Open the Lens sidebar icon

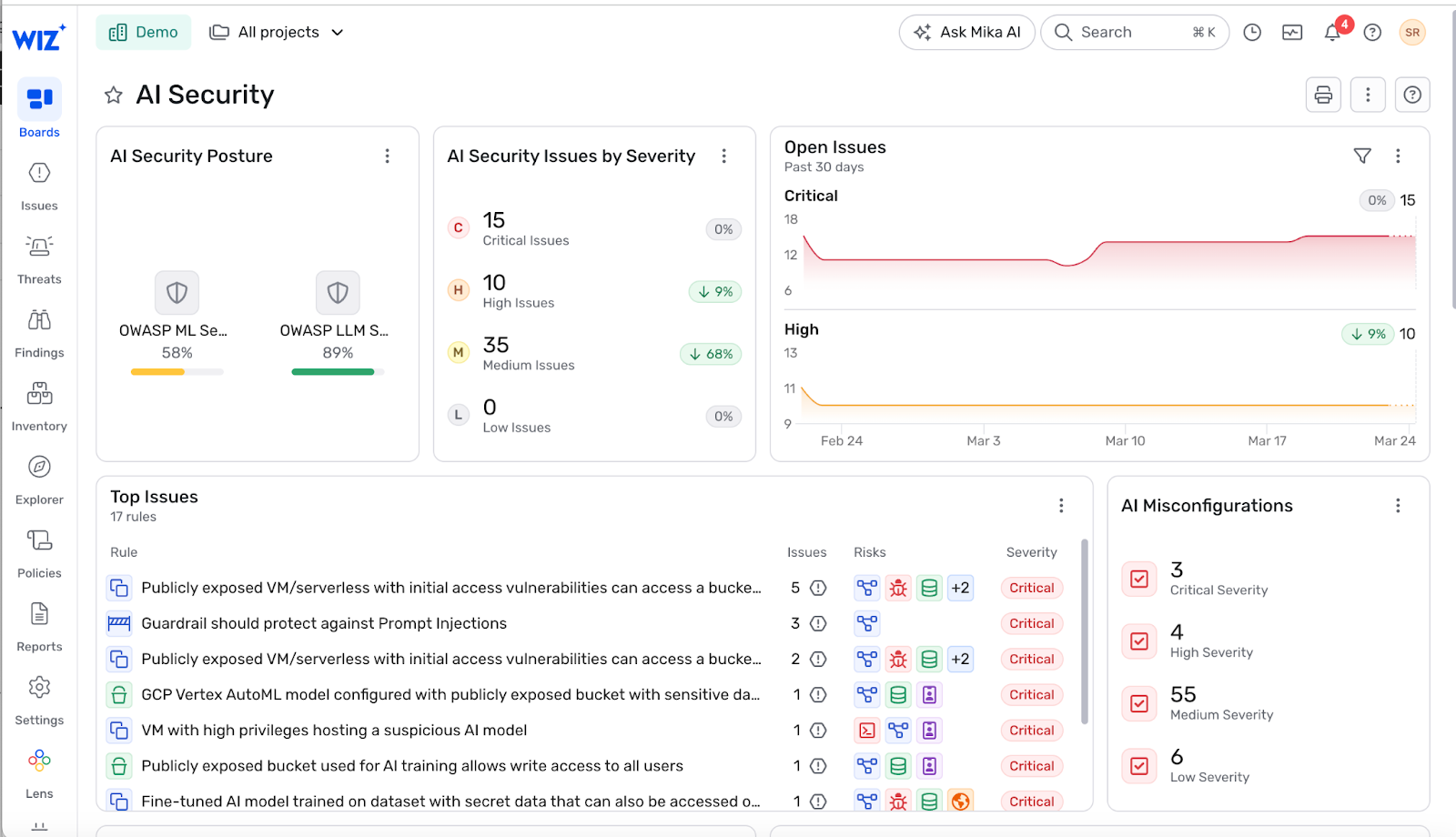pos(39,761)
